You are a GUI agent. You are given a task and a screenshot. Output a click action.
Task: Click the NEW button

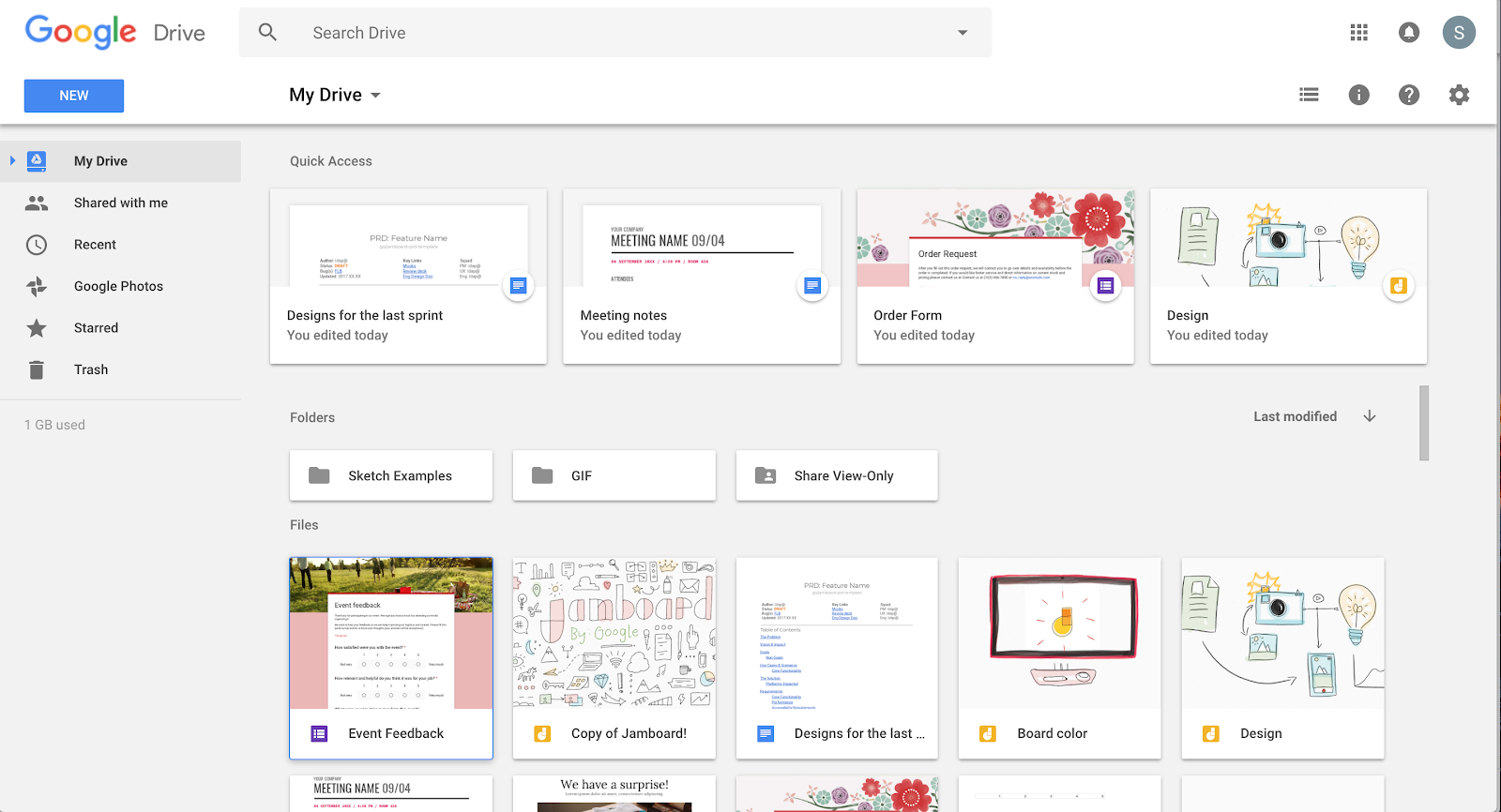pos(74,96)
